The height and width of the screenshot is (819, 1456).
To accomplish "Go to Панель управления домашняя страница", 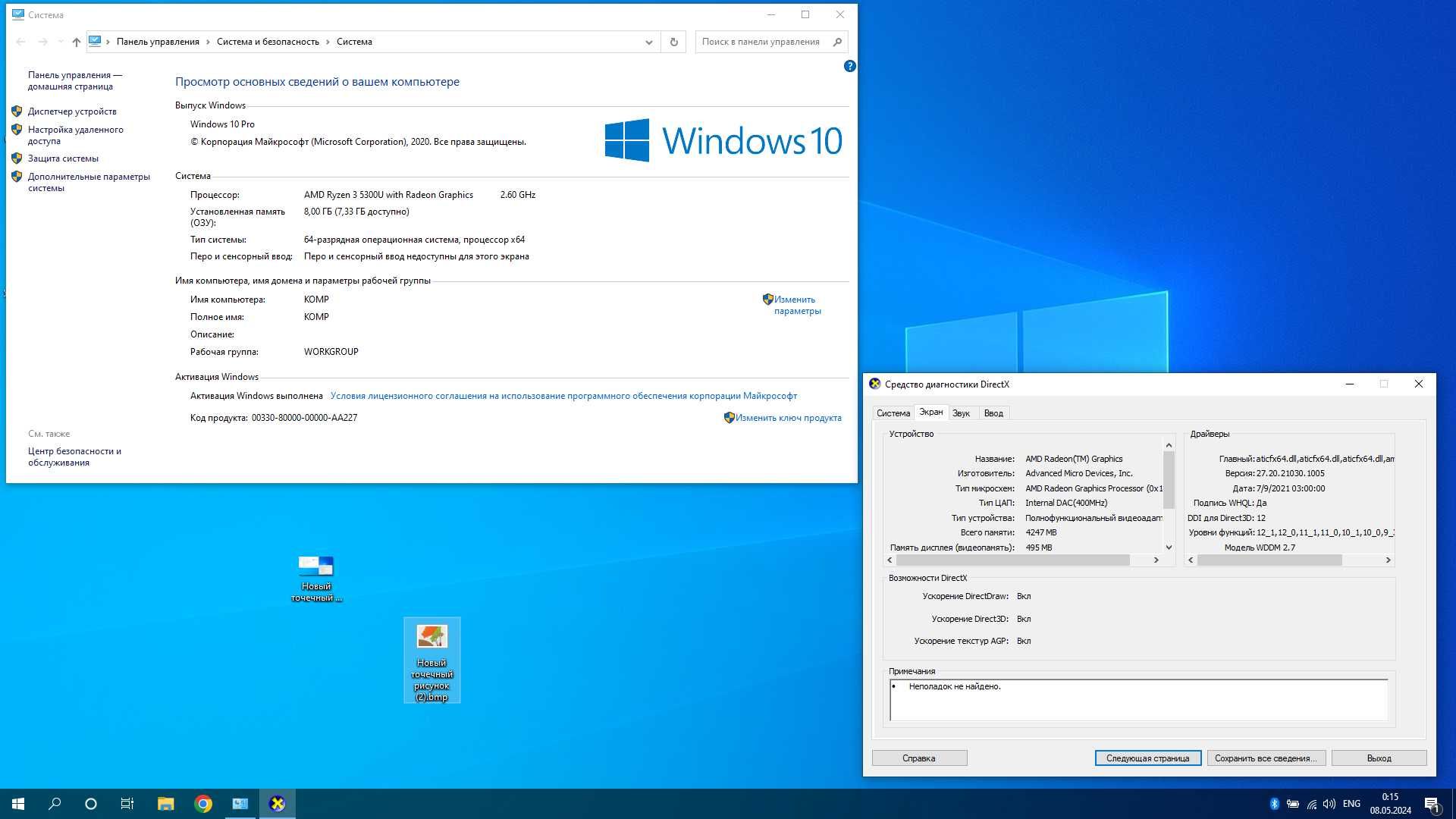I will [74, 80].
